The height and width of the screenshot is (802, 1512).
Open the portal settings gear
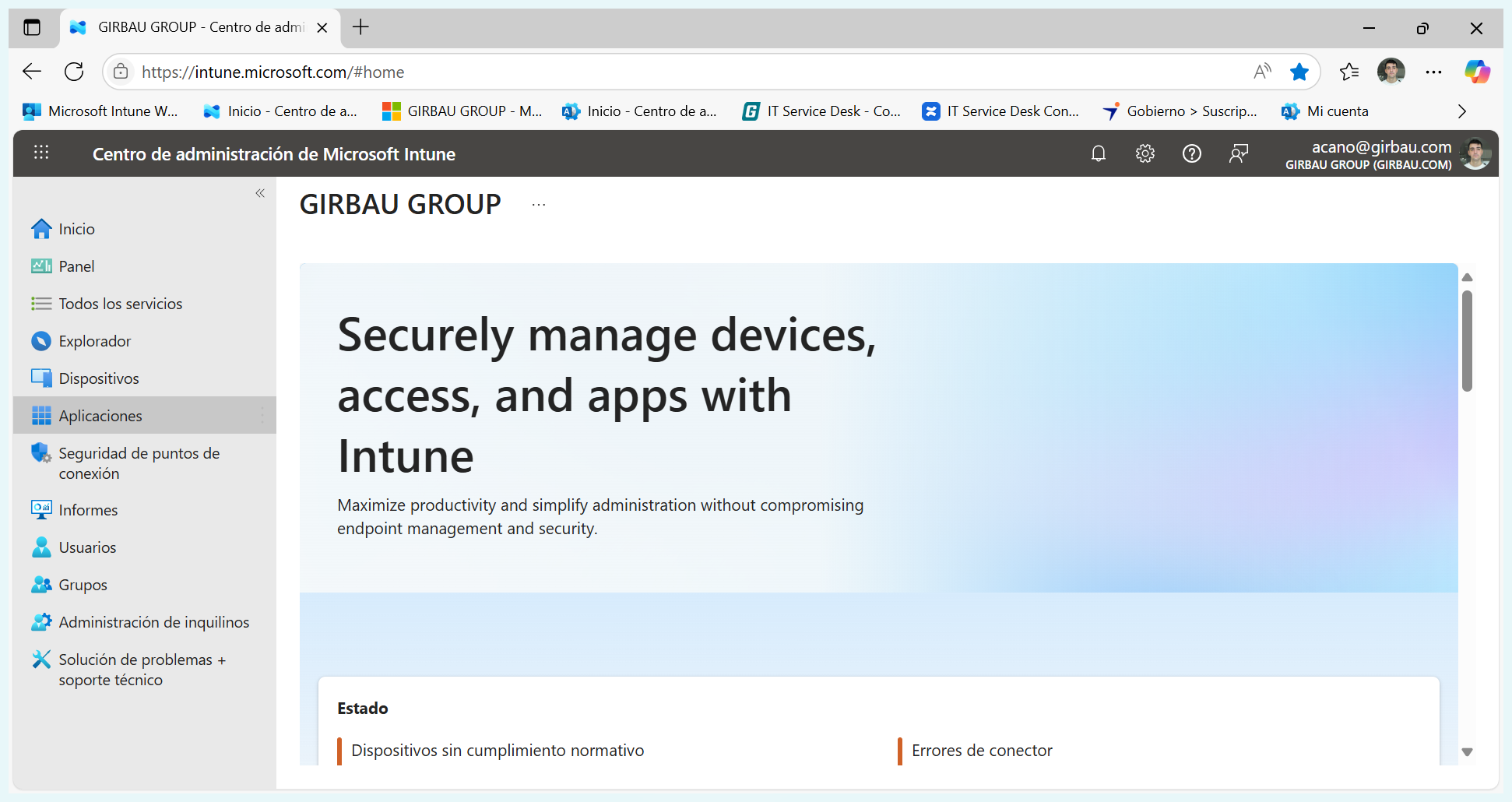[1145, 153]
